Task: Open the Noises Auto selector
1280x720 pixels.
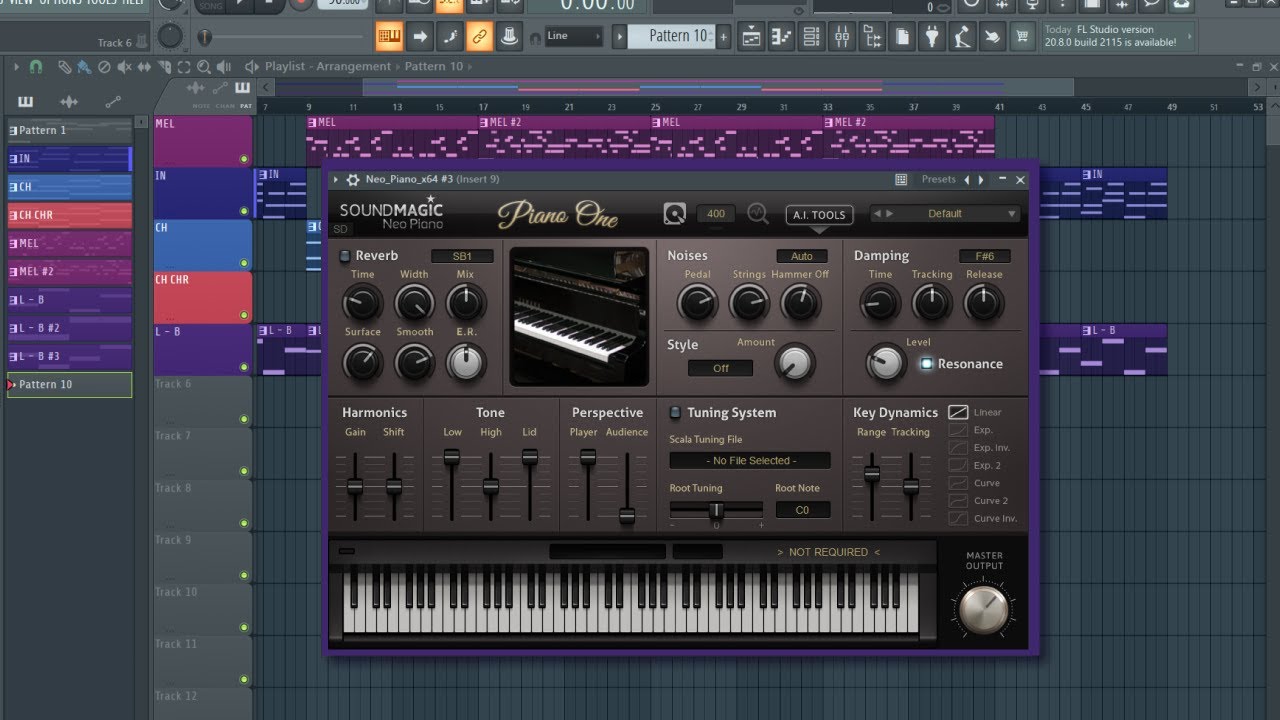Action: pyautogui.click(x=802, y=256)
